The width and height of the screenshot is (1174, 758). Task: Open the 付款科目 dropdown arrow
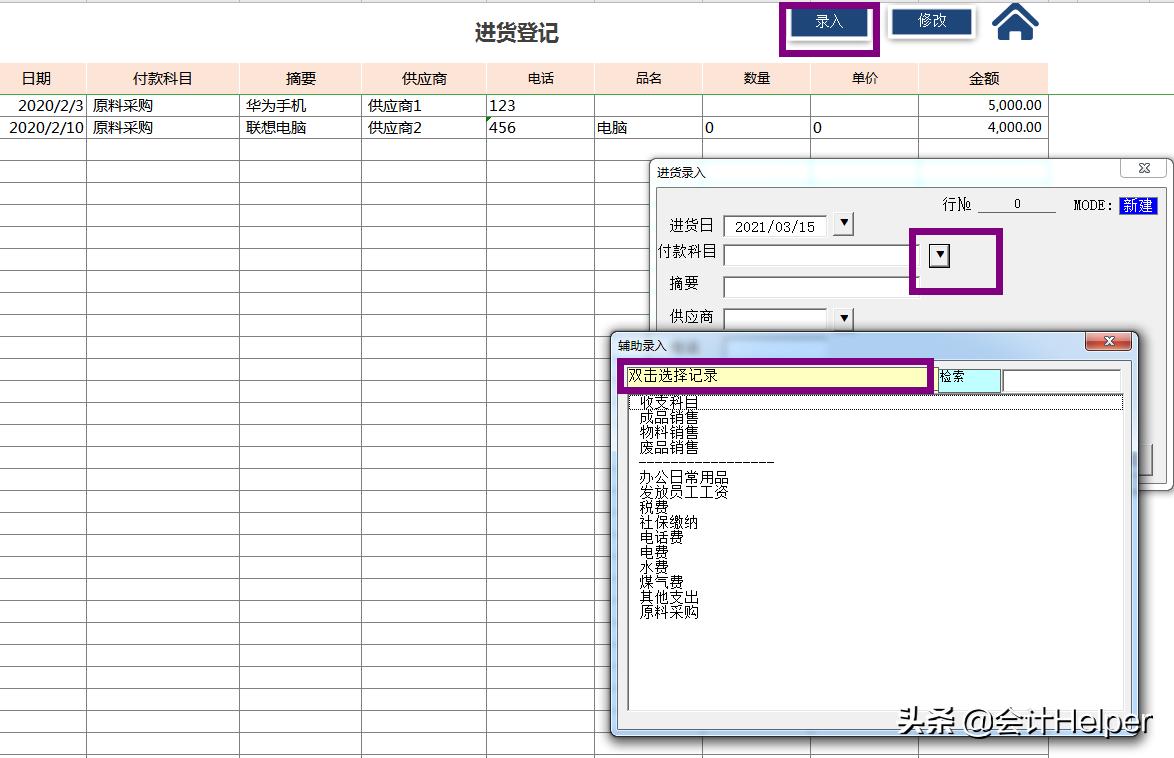(x=938, y=255)
